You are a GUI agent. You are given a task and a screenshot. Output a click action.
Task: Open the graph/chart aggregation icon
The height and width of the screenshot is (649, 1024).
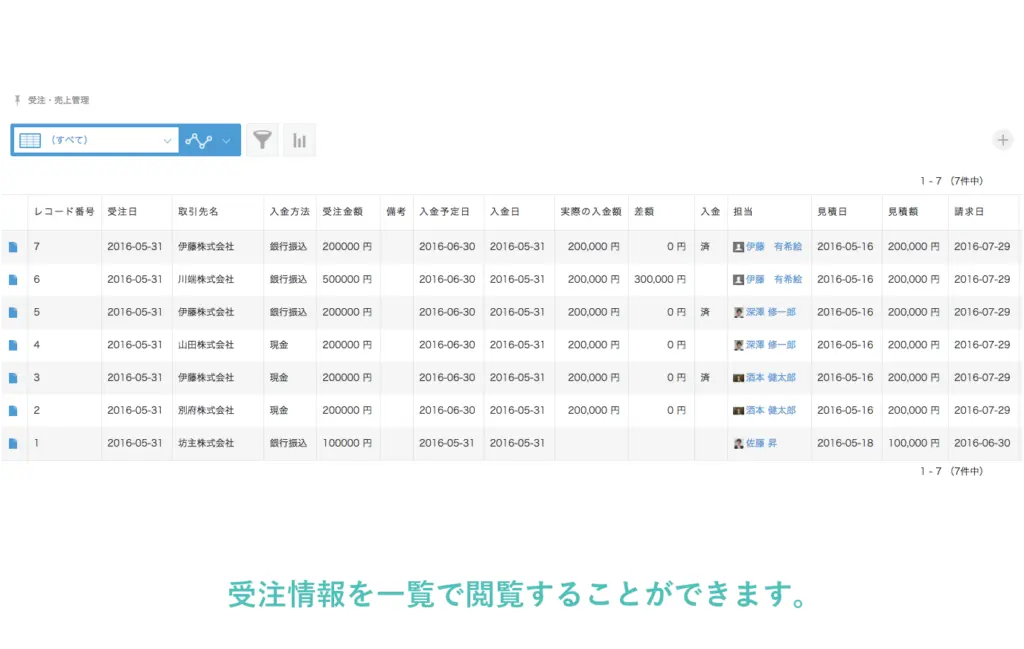coord(299,139)
